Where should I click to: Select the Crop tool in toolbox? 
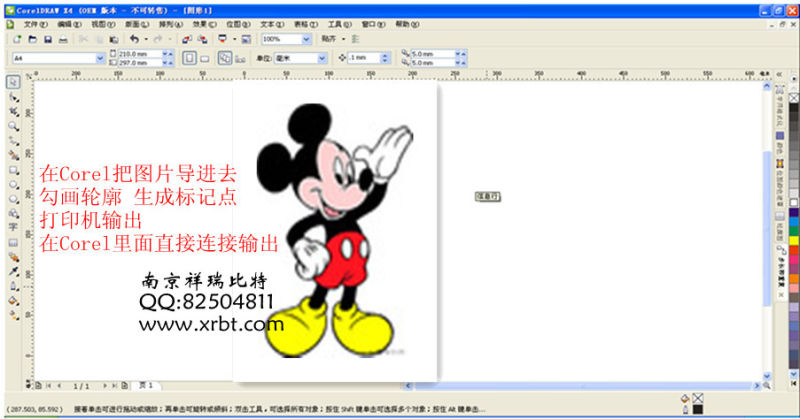pyautogui.click(x=14, y=111)
